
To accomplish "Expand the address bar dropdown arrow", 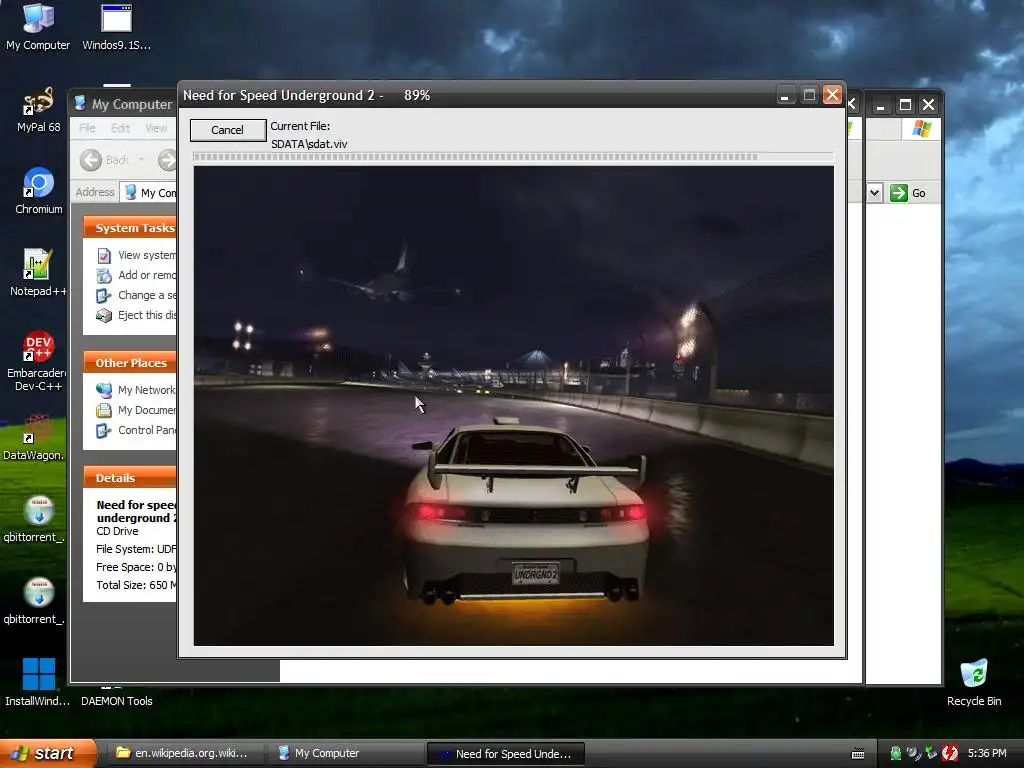I will [x=874, y=193].
